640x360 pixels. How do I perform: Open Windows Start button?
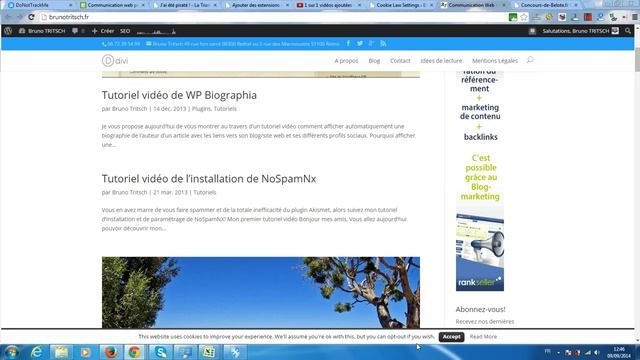11,352
